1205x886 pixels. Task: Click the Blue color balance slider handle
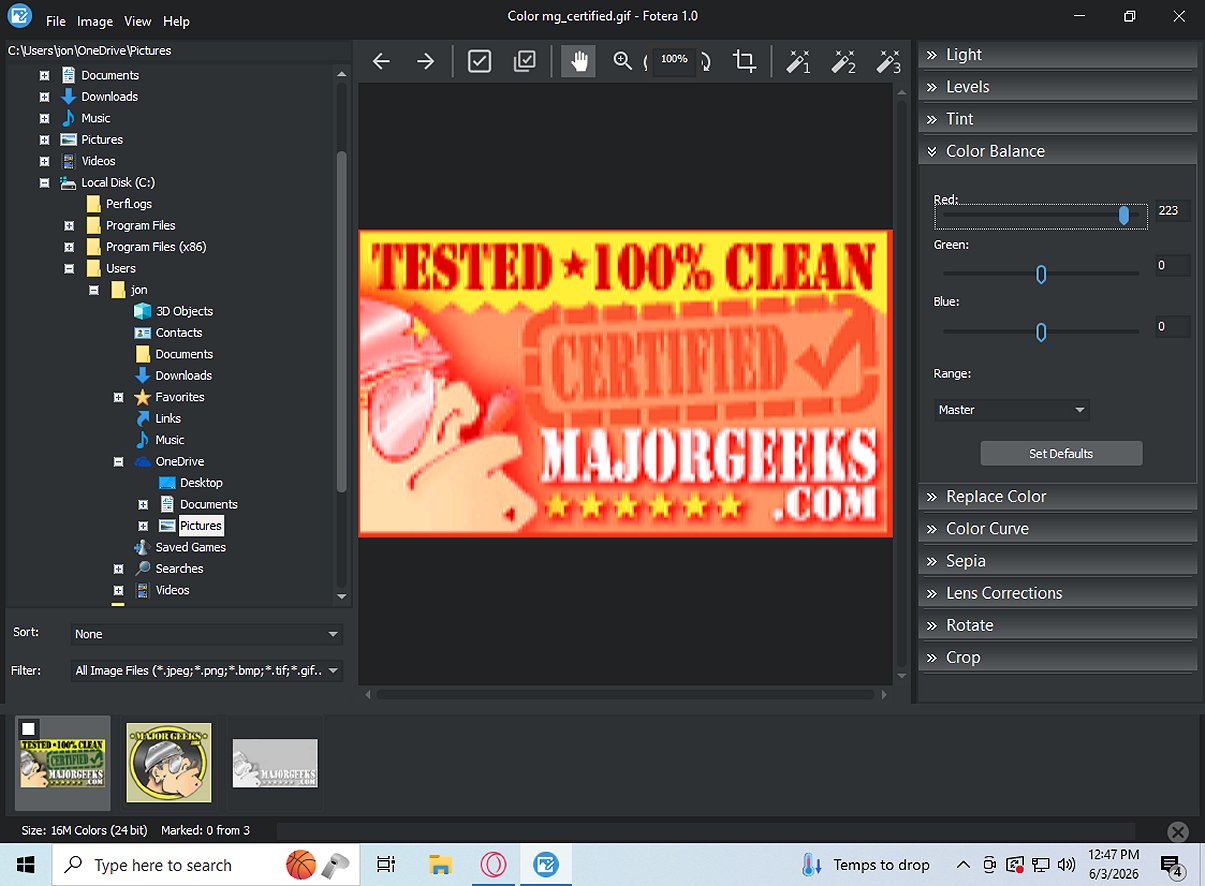1041,332
